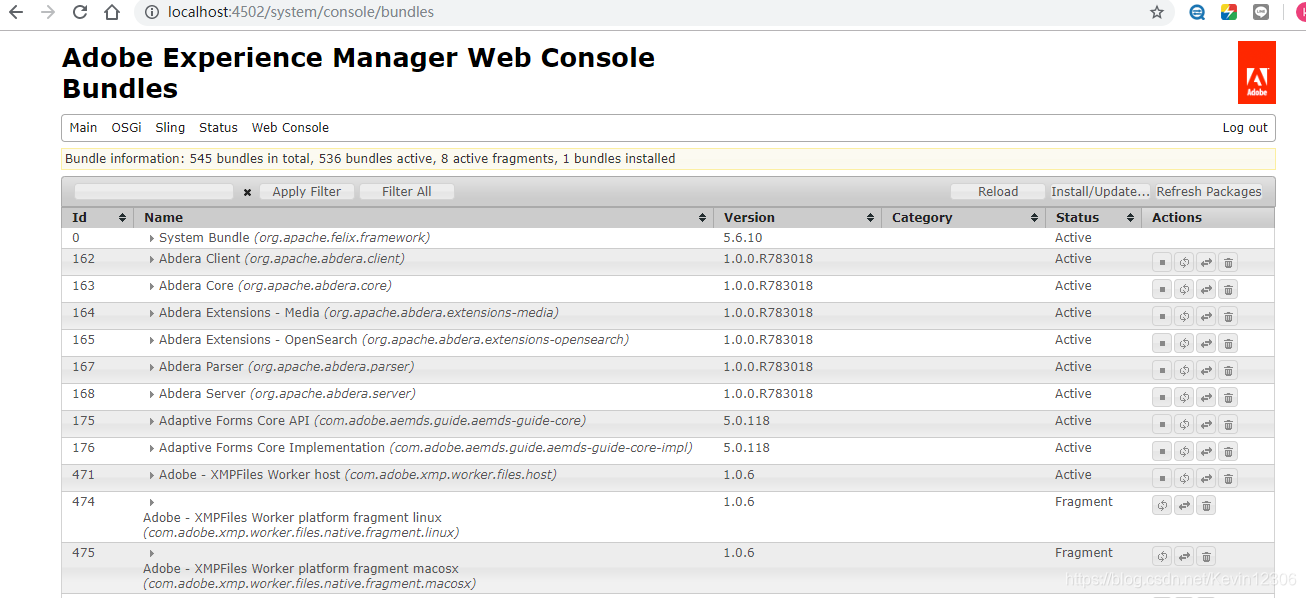Expand Adaptive Forms Core API details
Screen dimensions: 1306x598
pos(151,421)
